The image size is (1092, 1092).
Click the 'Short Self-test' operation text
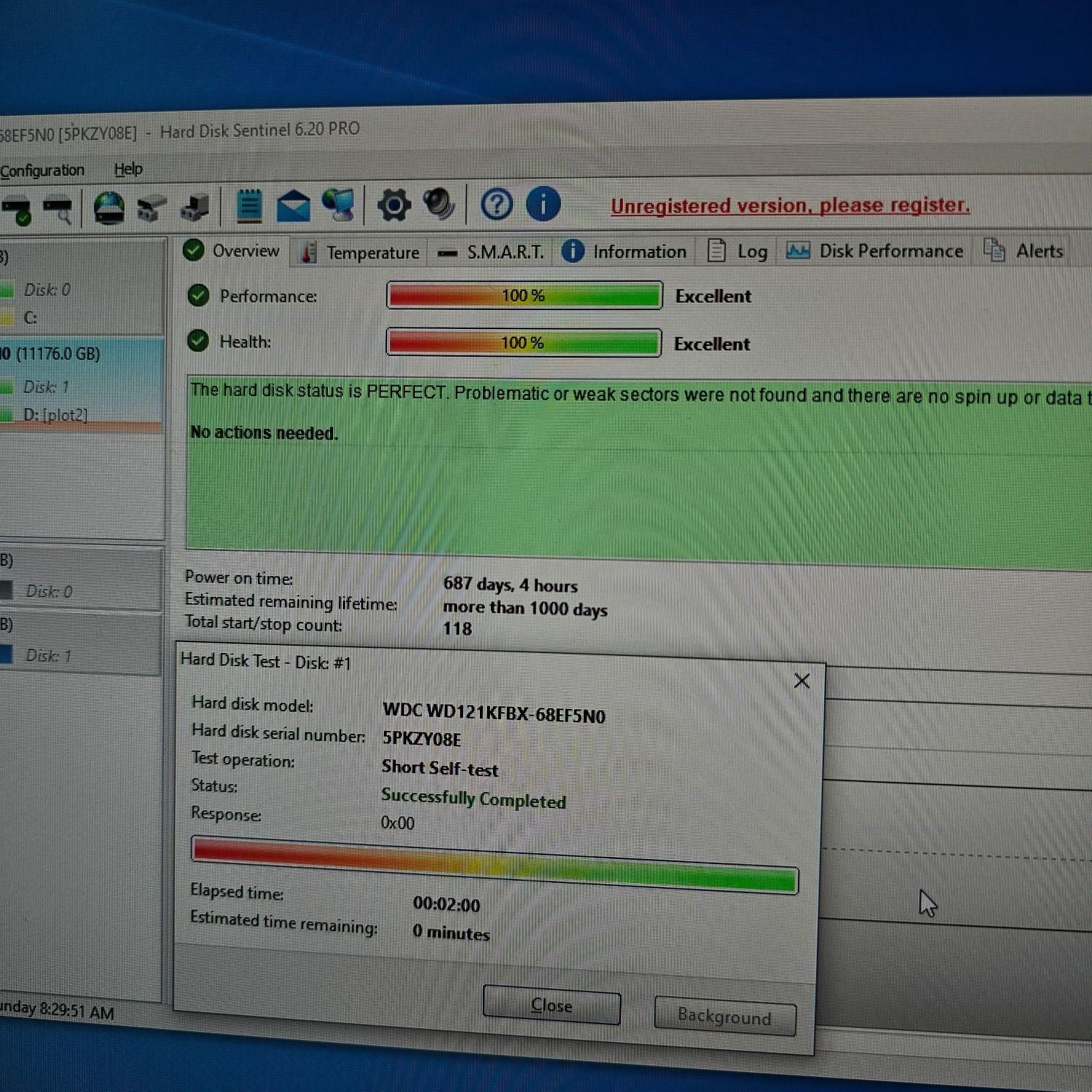point(440,768)
